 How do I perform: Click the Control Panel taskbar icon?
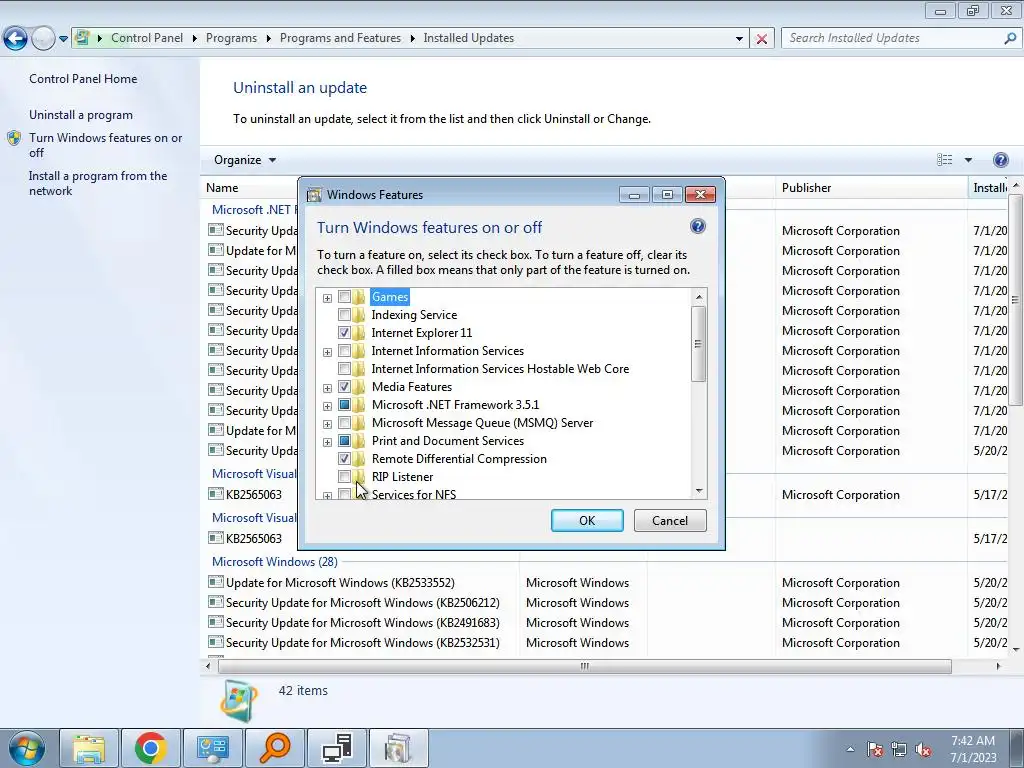(x=212, y=748)
